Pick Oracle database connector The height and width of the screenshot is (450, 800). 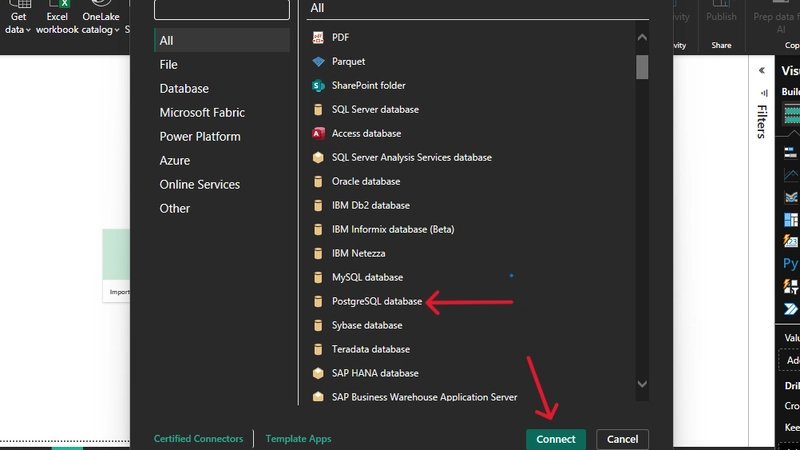(366, 181)
